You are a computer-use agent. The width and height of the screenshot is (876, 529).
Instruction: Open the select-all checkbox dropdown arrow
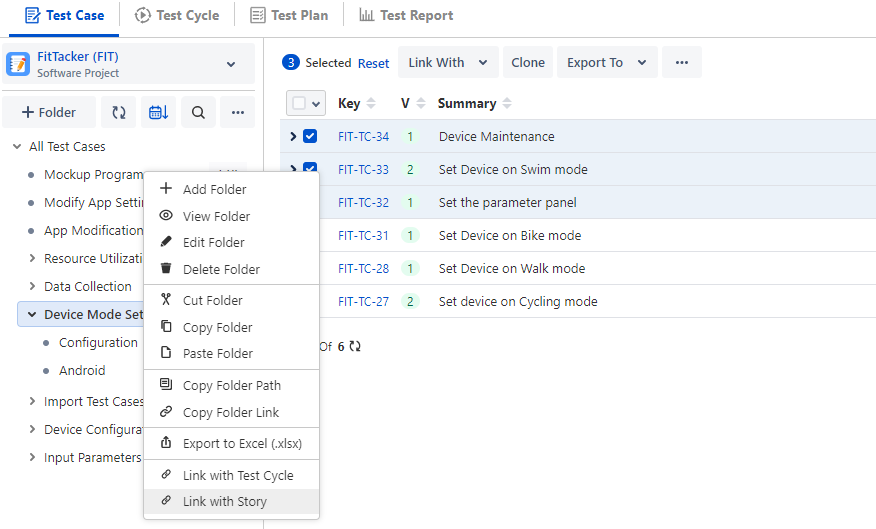point(316,104)
